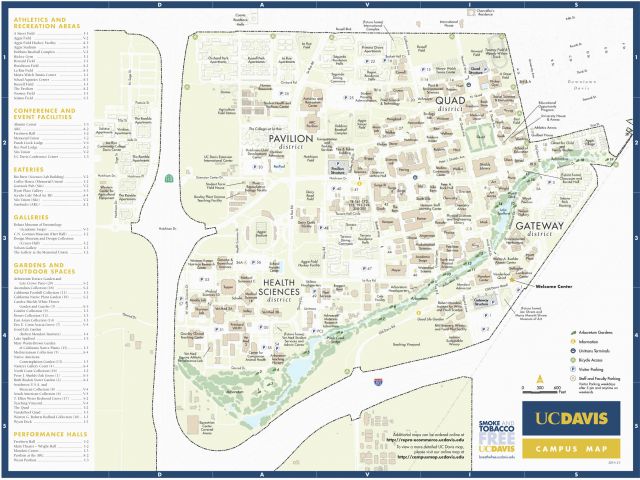Click the green building icon west of campus
This screenshot has width=640, height=480.
(169, 178)
